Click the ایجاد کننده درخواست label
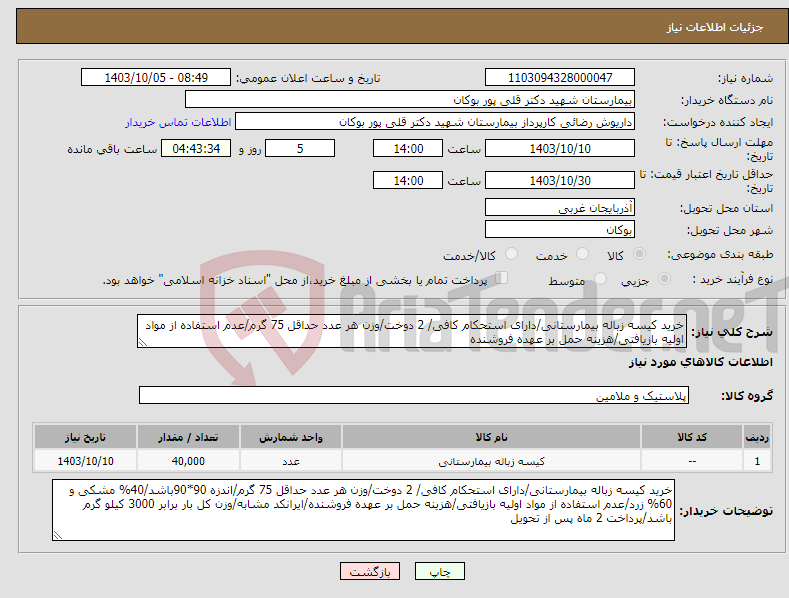 tap(718, 123)
